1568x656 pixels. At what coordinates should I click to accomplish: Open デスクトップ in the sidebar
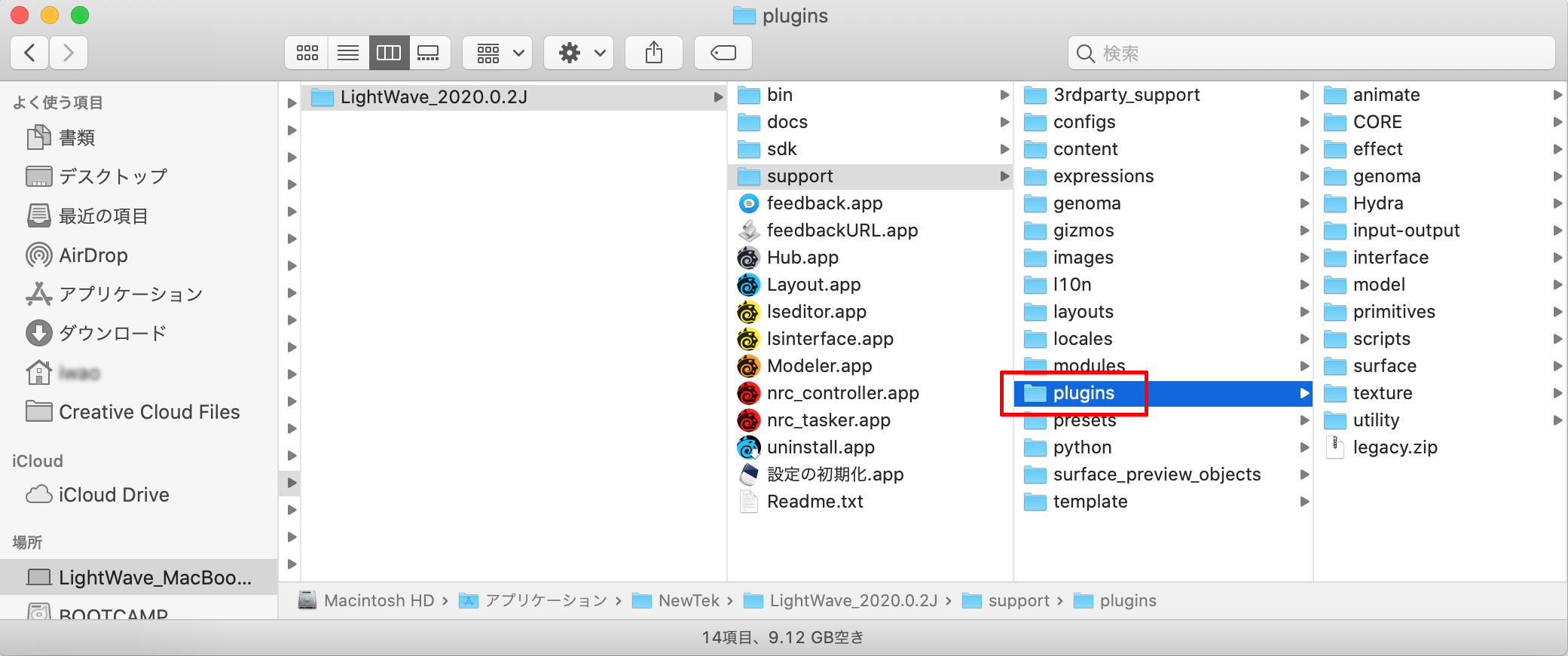click(139, 176)
